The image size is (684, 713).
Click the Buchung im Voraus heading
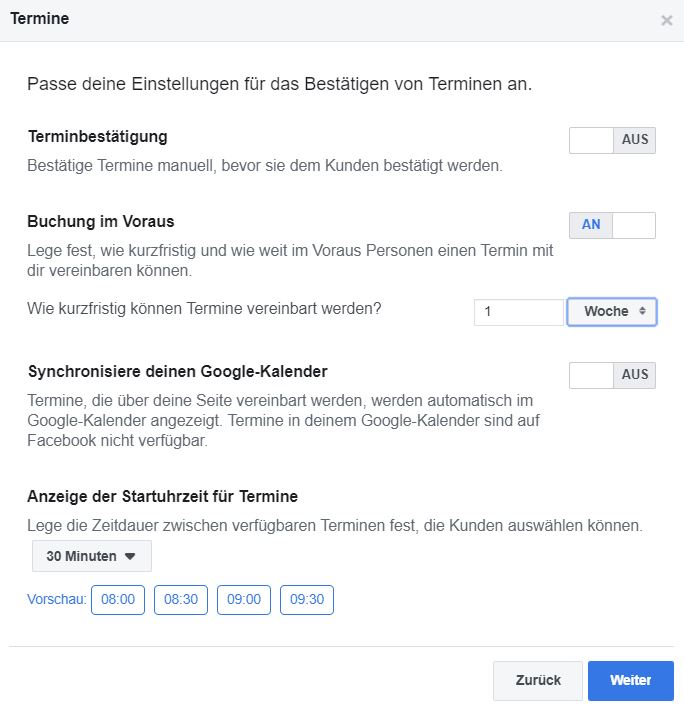coord(101,221)
